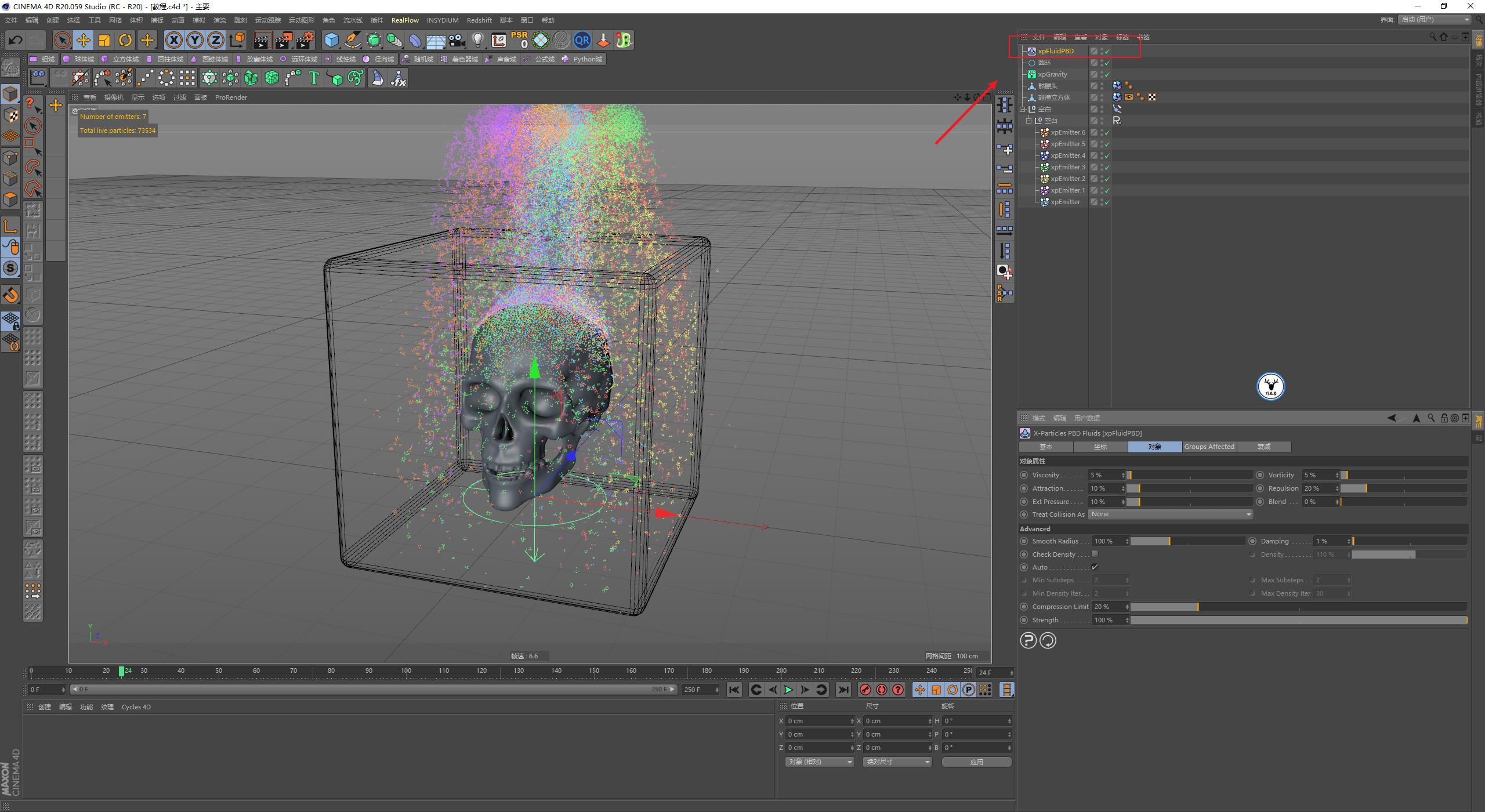
Task: Uncheck the Auto checkbox in Advanced section
Action: (1096, 567)
